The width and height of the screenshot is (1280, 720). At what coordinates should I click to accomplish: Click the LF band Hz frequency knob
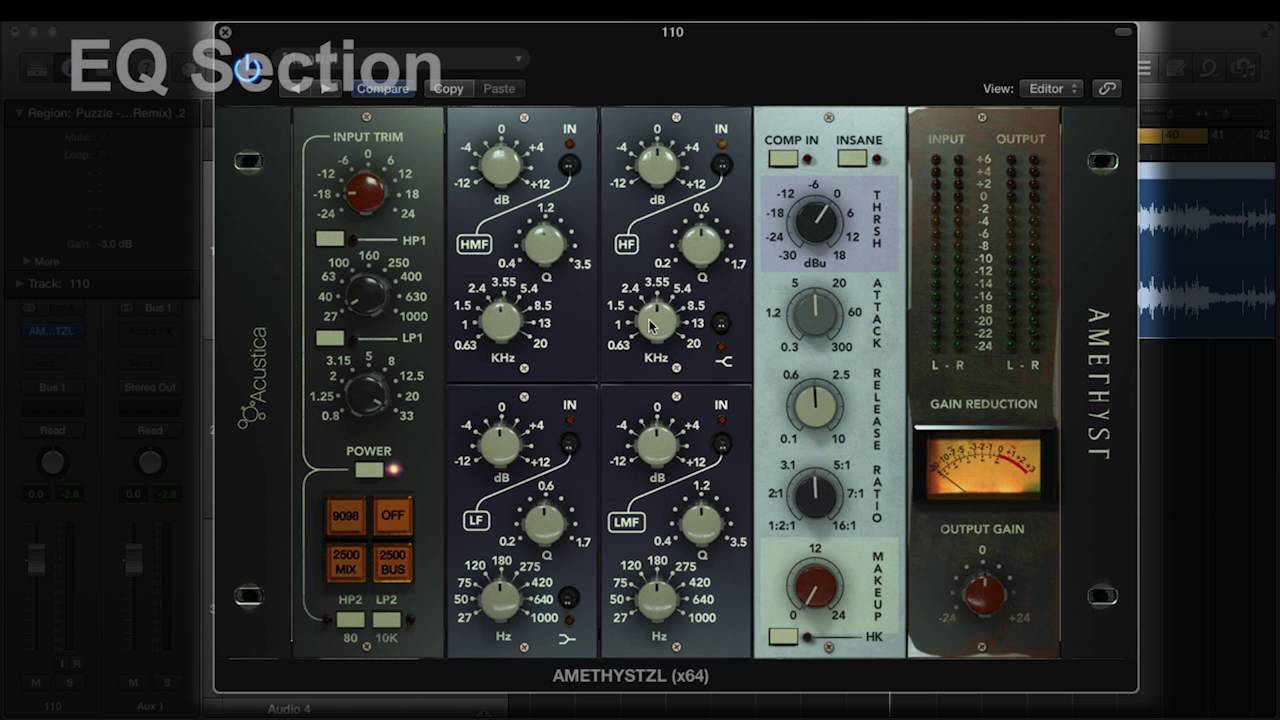502,598
